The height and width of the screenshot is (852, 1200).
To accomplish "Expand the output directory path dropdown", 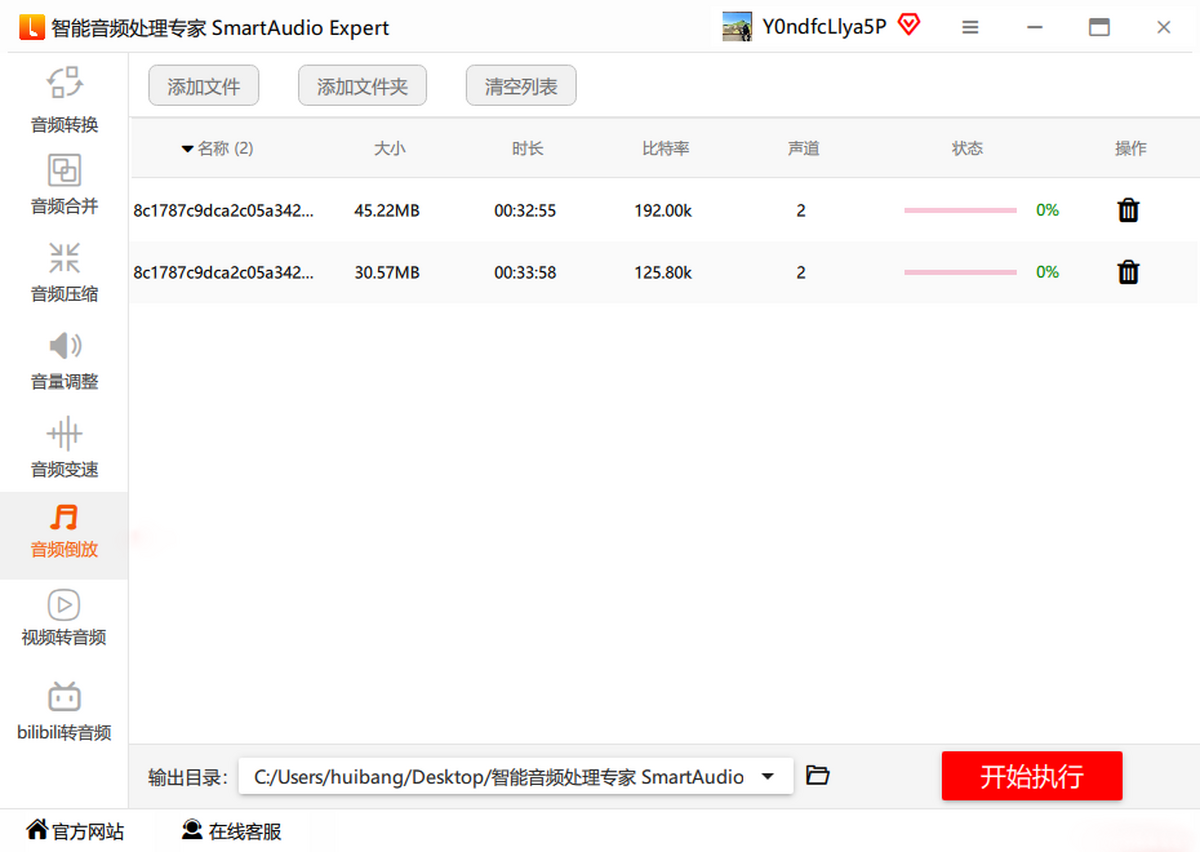I will click(768, 776).
